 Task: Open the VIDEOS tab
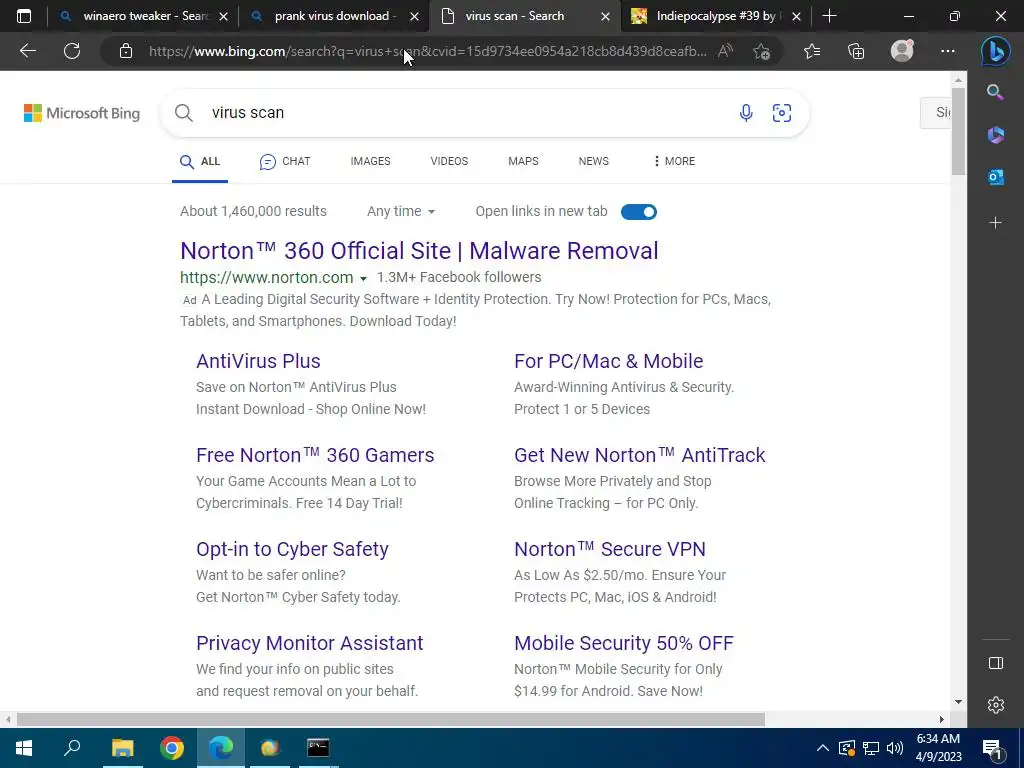[x=449, y=161]
